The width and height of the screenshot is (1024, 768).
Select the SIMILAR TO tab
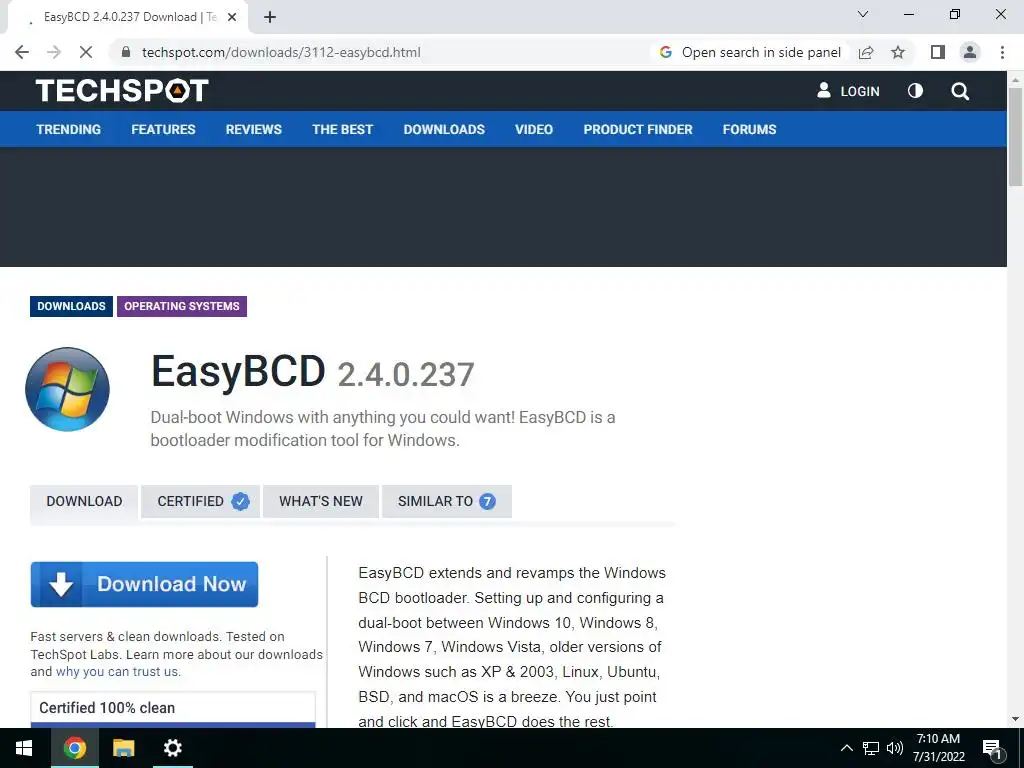tap(447, 502)
